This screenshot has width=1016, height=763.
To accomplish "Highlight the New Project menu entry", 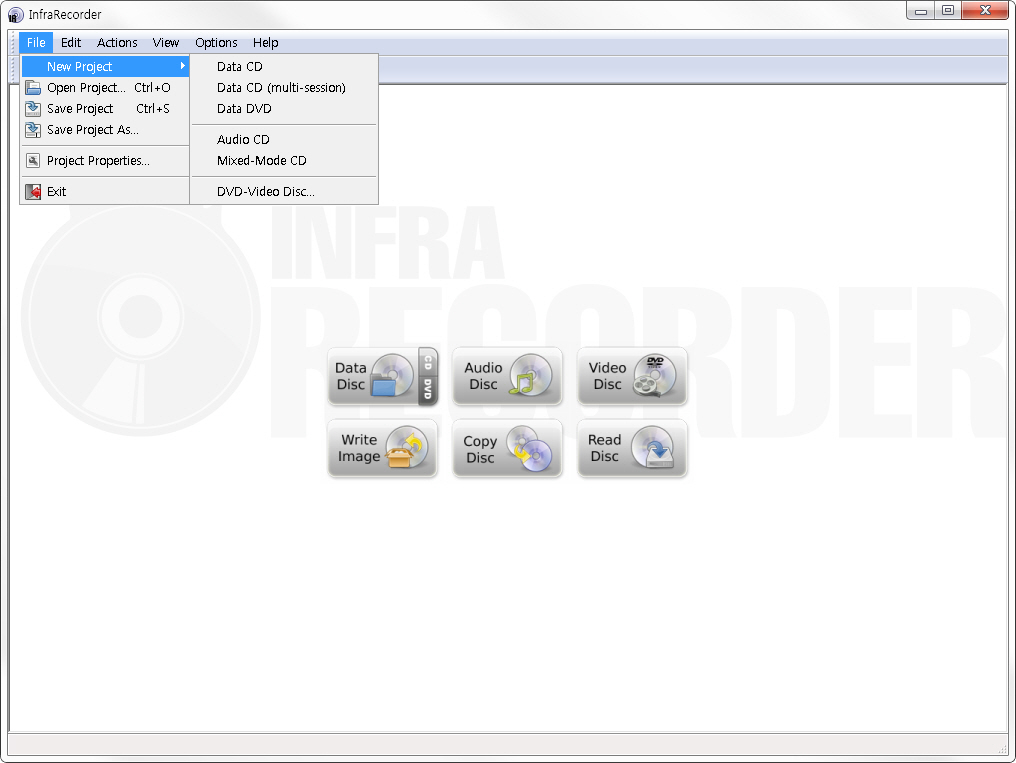I will click(x=105, y=67).
